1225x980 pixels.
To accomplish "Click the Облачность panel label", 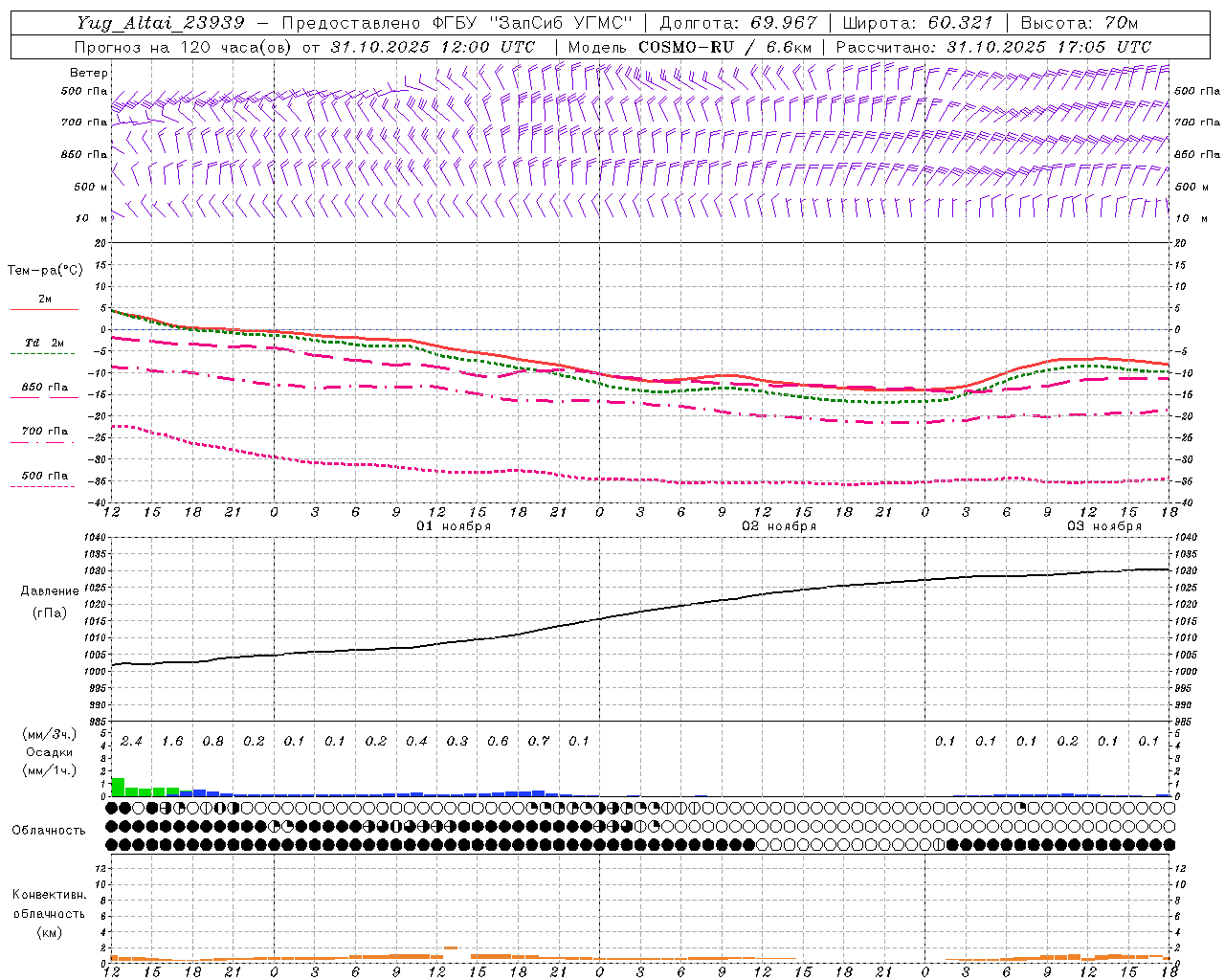I will pyautogui.click(x=49, y=831).
